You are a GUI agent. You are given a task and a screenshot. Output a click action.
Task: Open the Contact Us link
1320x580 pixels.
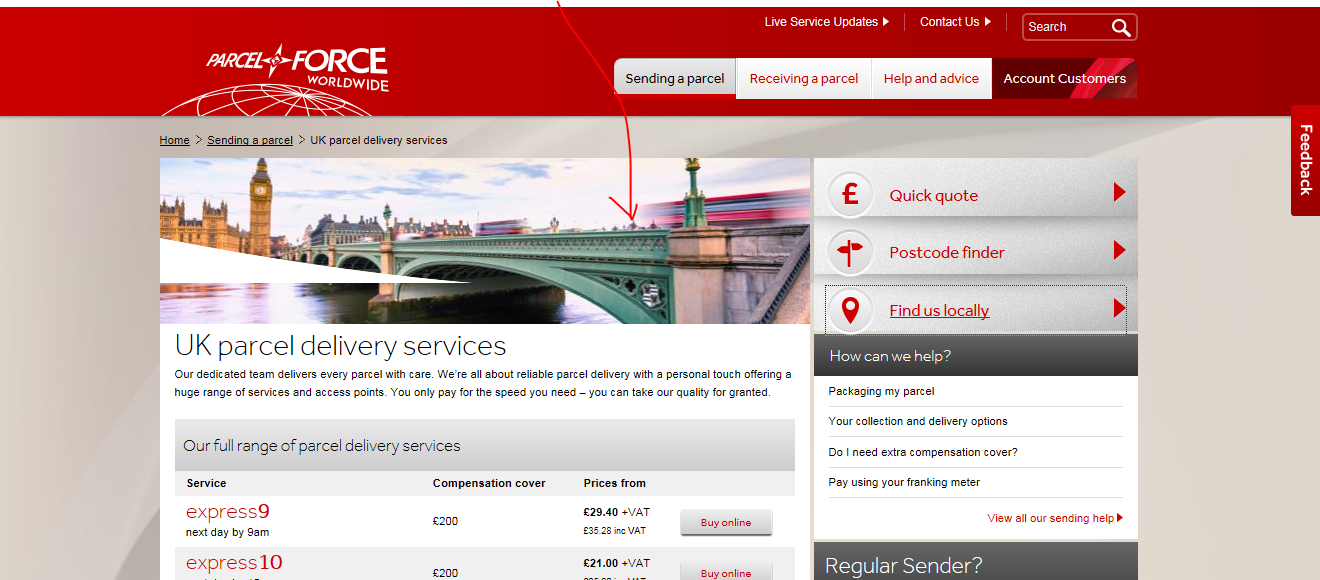(x=949, y=22)
